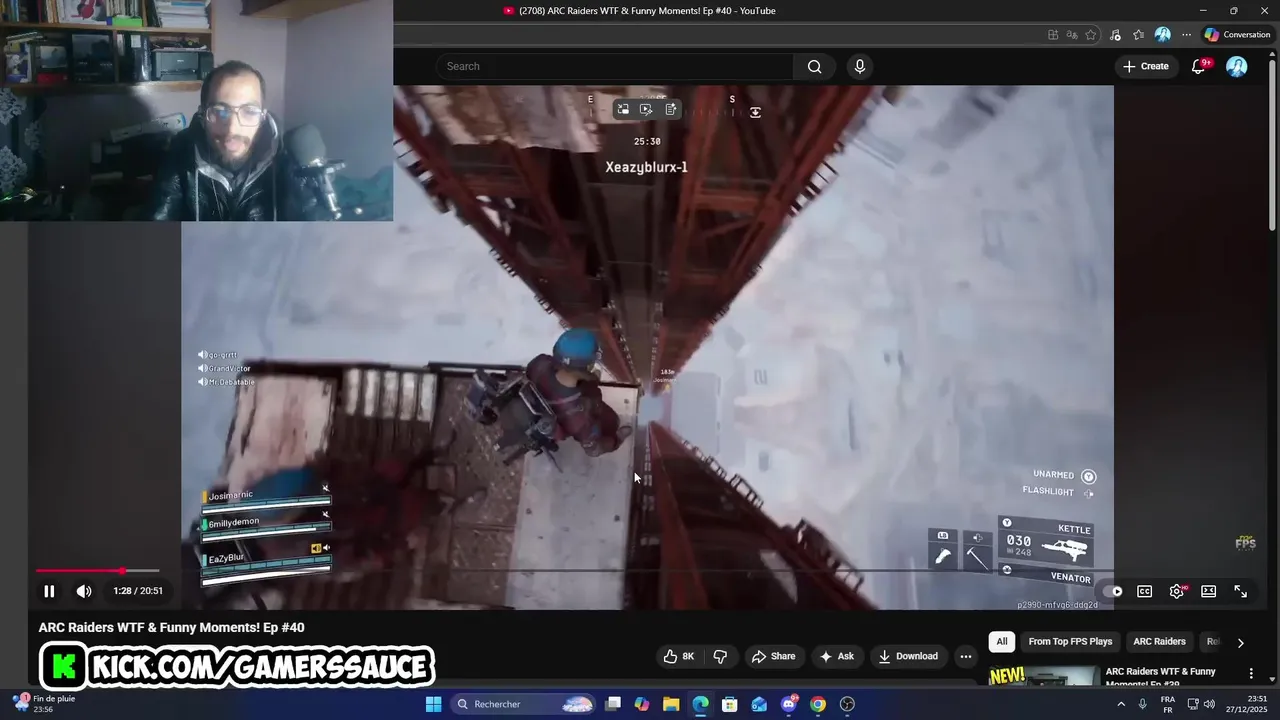Click the YouTube search field
This screenshot has height=720, width=1280.
point(615,66)
